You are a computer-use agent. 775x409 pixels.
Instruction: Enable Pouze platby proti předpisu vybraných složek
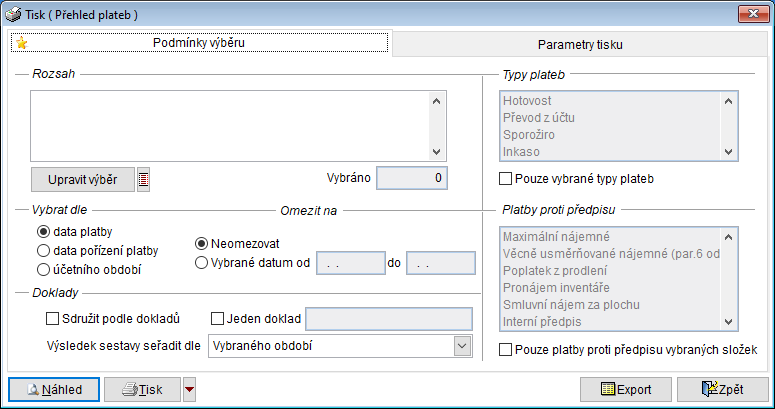coord(506,350)
